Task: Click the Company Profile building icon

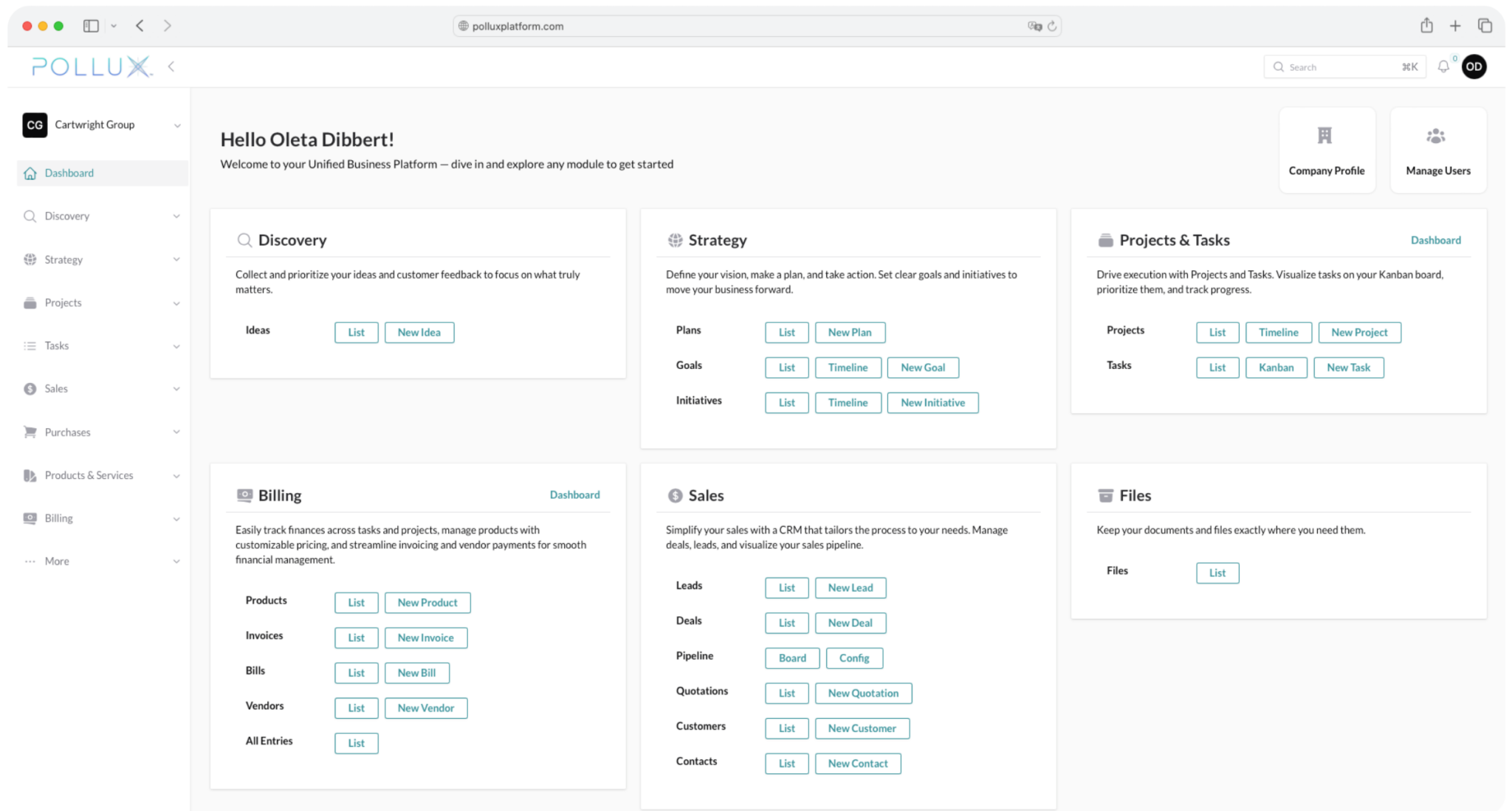Action: pyautogui.click(x=1324, y=136)
